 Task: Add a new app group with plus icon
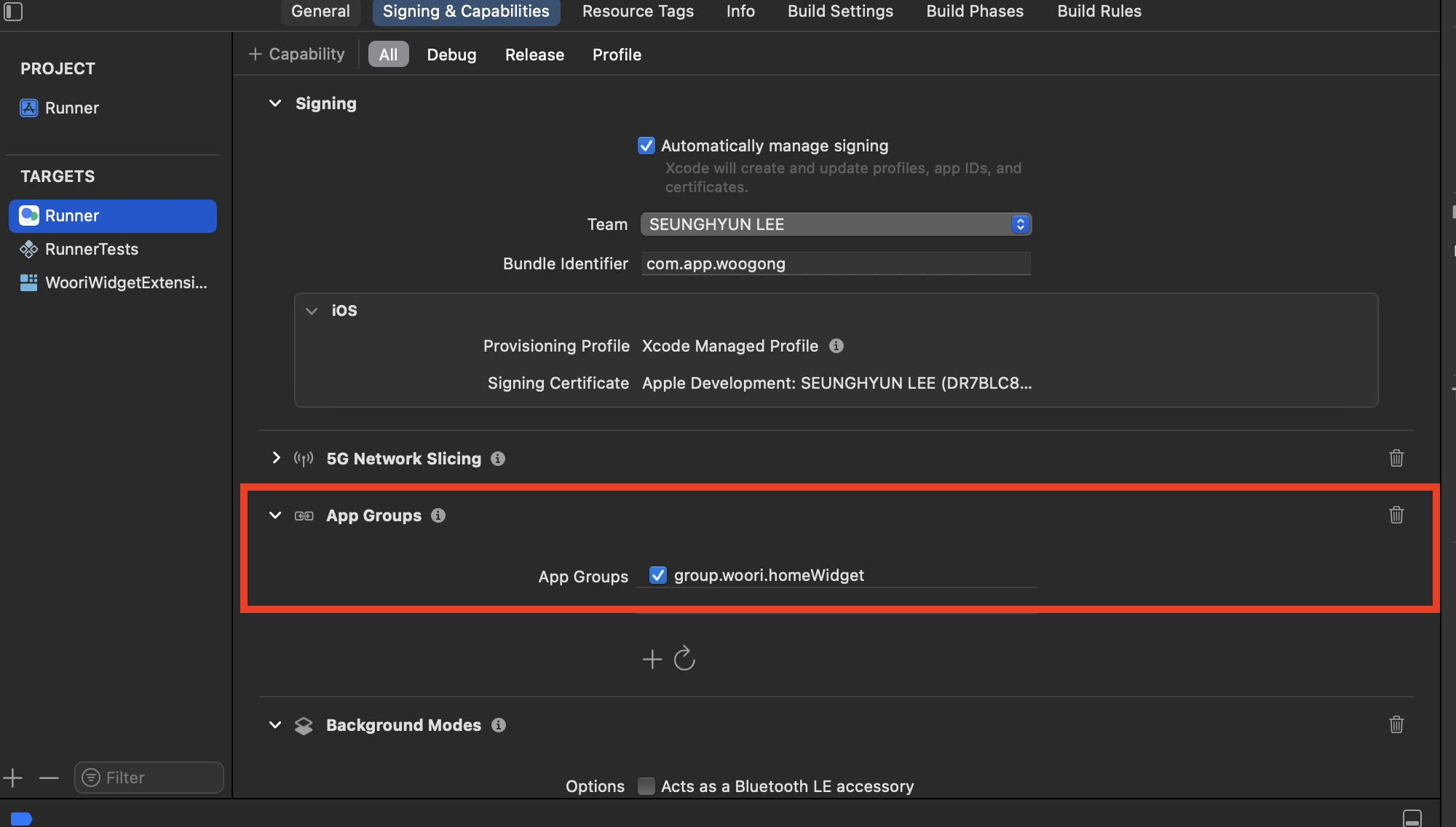click(x=652, y=660)
